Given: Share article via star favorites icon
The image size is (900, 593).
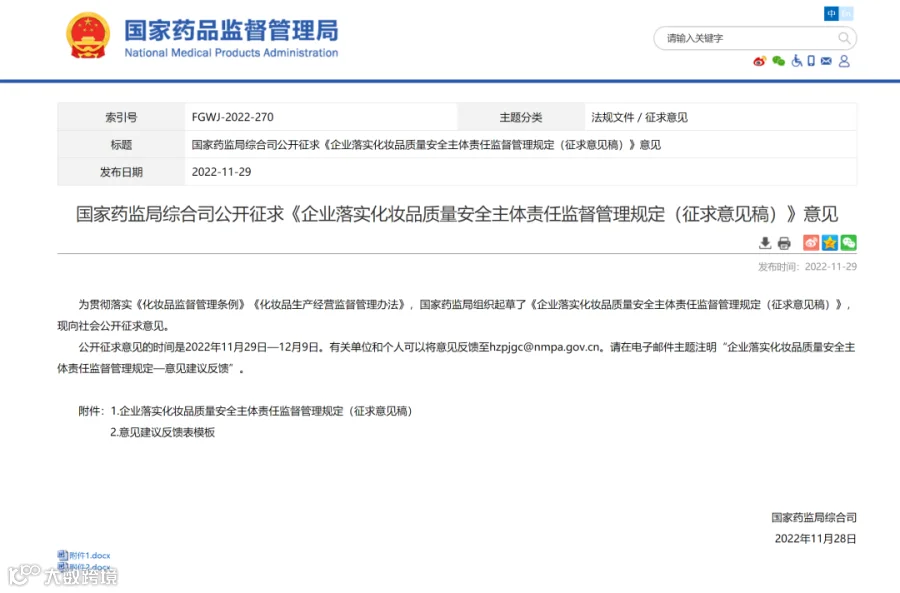Looking at the screenshot, I should pos(829,243).
